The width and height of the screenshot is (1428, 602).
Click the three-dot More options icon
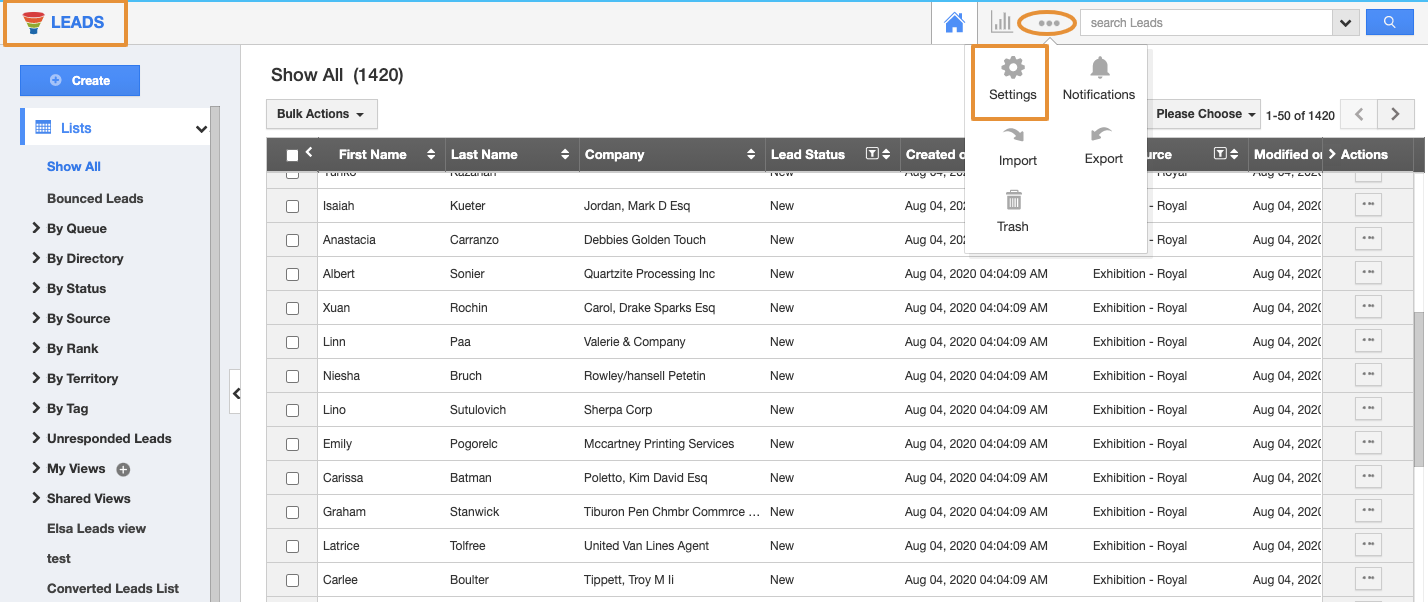coord(1048,23)
